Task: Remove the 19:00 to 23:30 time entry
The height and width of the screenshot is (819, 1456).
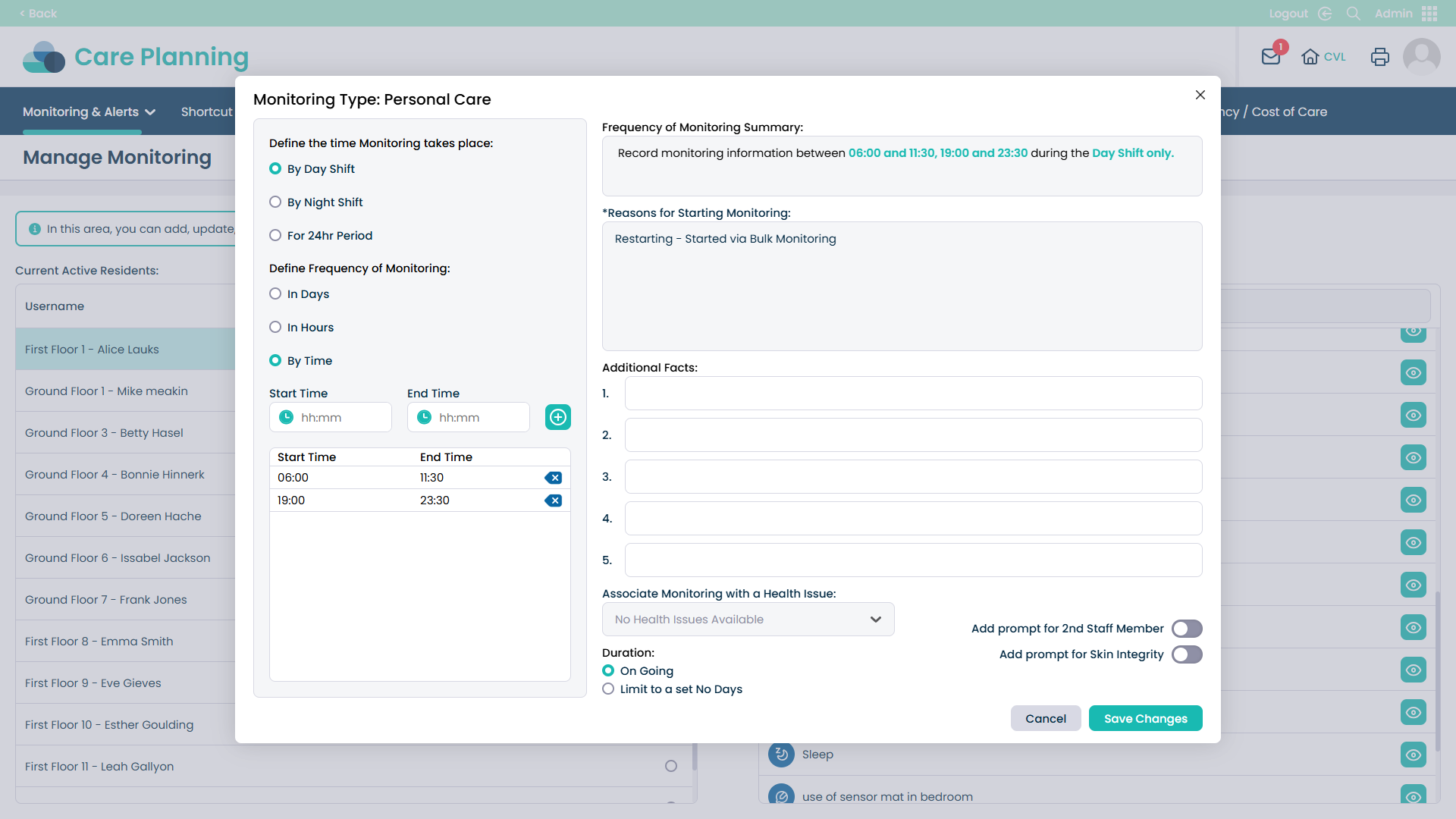Action: [x=554, y=500]
